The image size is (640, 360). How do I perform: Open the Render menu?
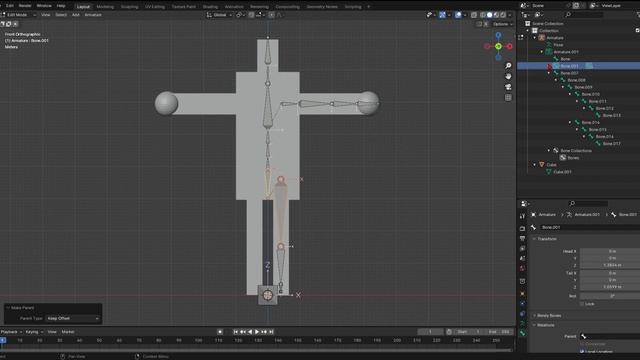point(25,6)
